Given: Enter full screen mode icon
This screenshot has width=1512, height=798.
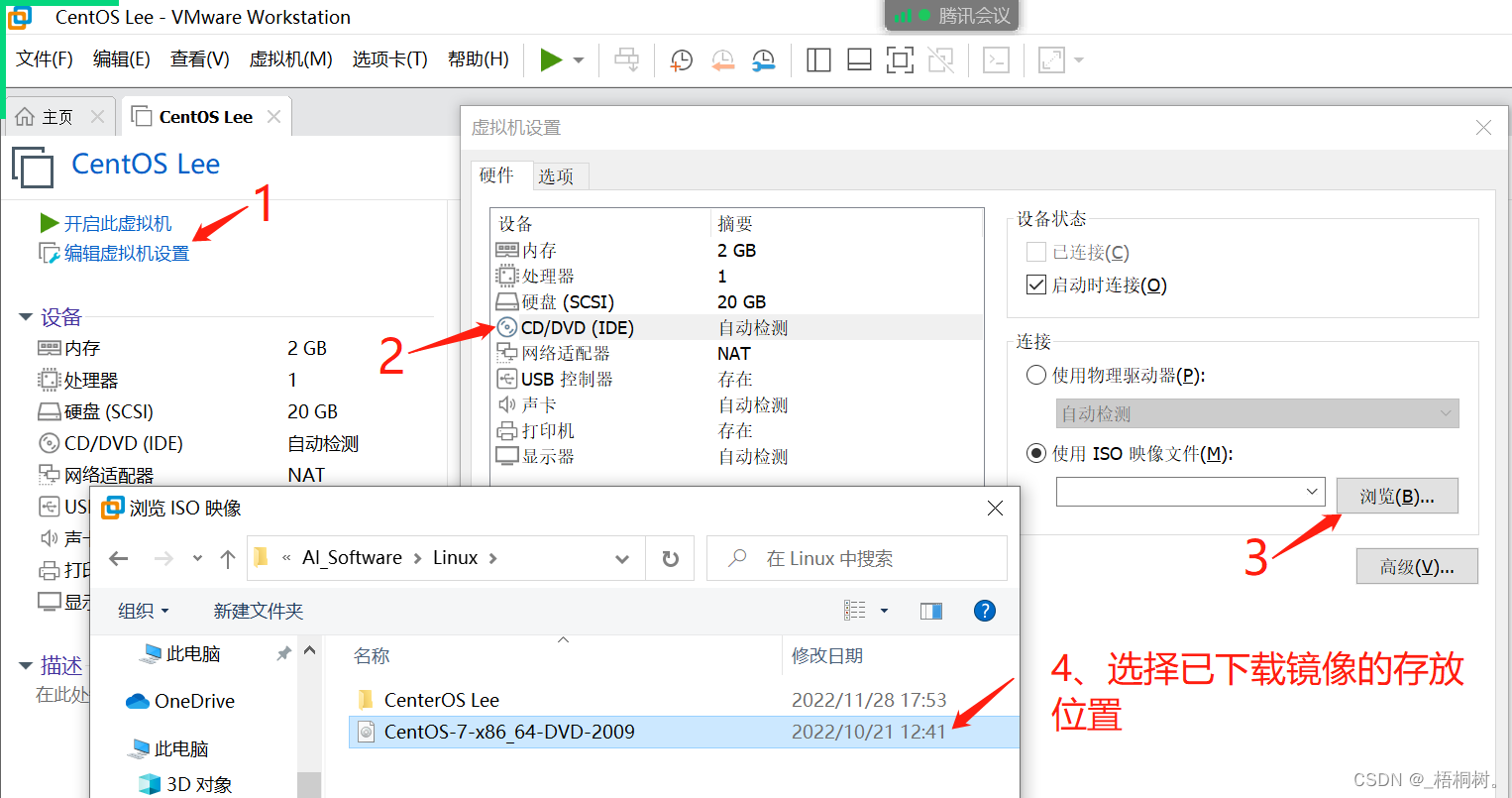Looking at the screenshot, I should [x=900, y=60].
